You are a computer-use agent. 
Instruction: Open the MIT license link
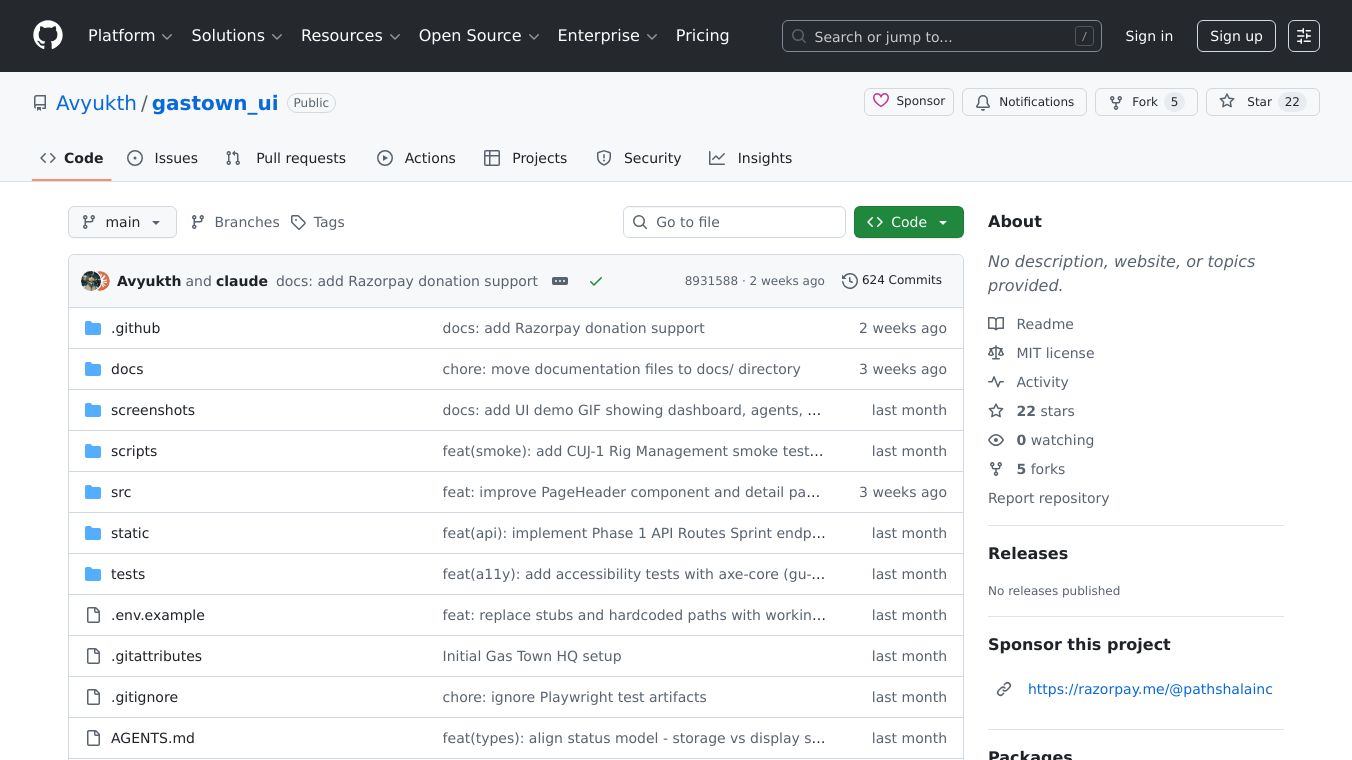coord(1055,353)
